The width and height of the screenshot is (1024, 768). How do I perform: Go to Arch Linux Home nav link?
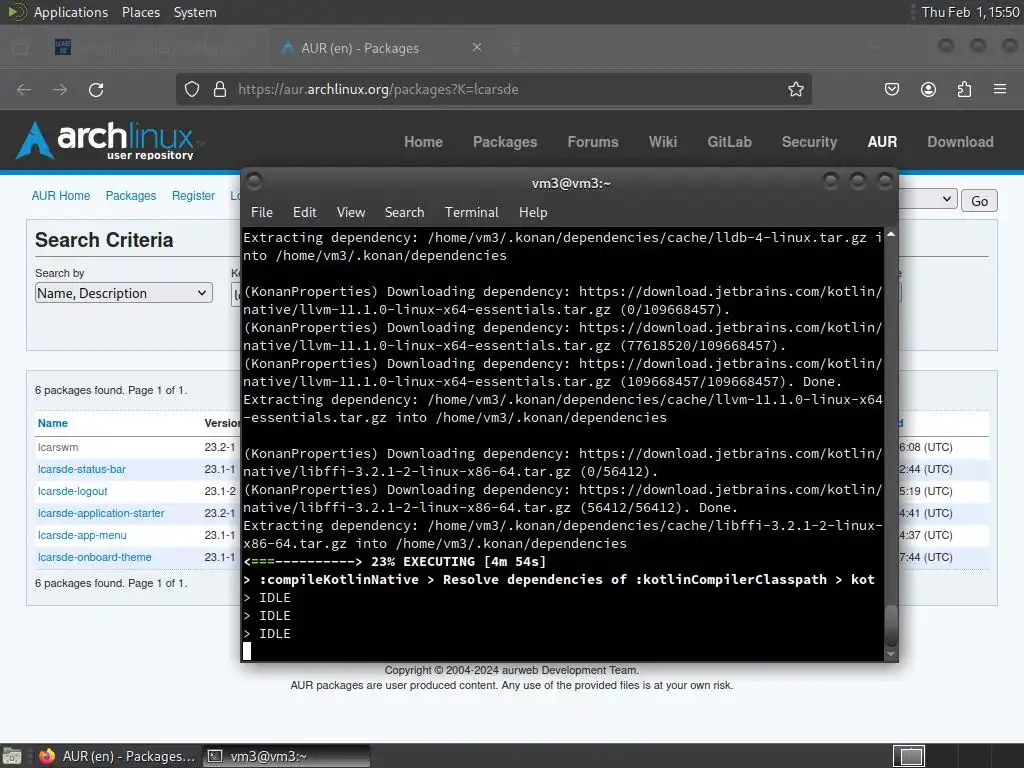(x=423, y=142)
